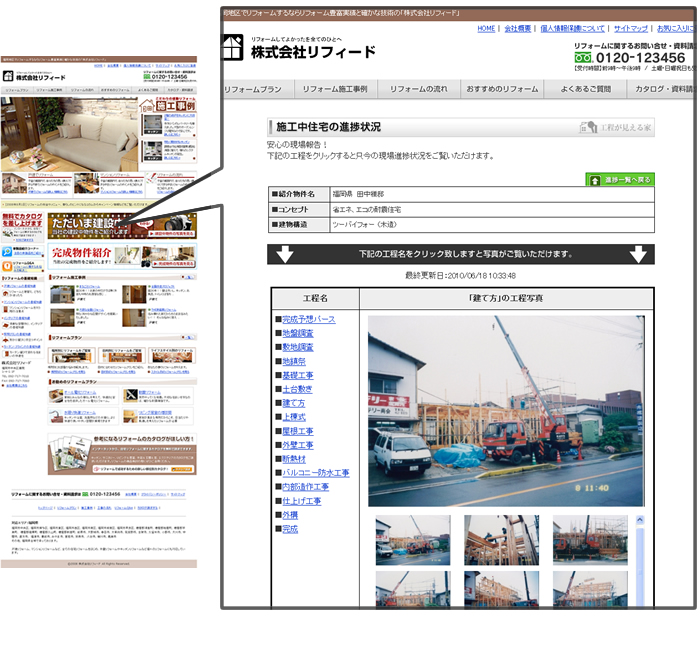Click the green free-dial phone icon
This screenshot has height=655, width=700.
tap(583, 58)
